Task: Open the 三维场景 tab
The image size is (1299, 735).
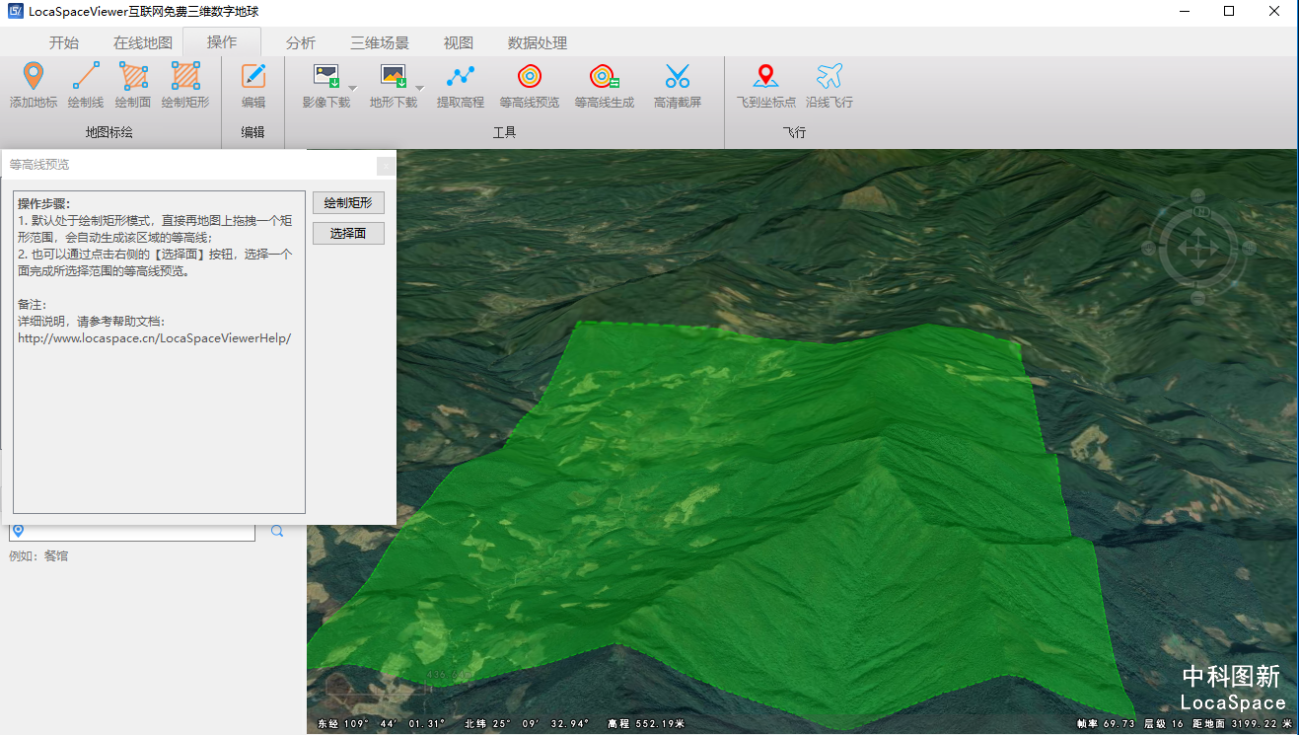Action: click(380, 43)
